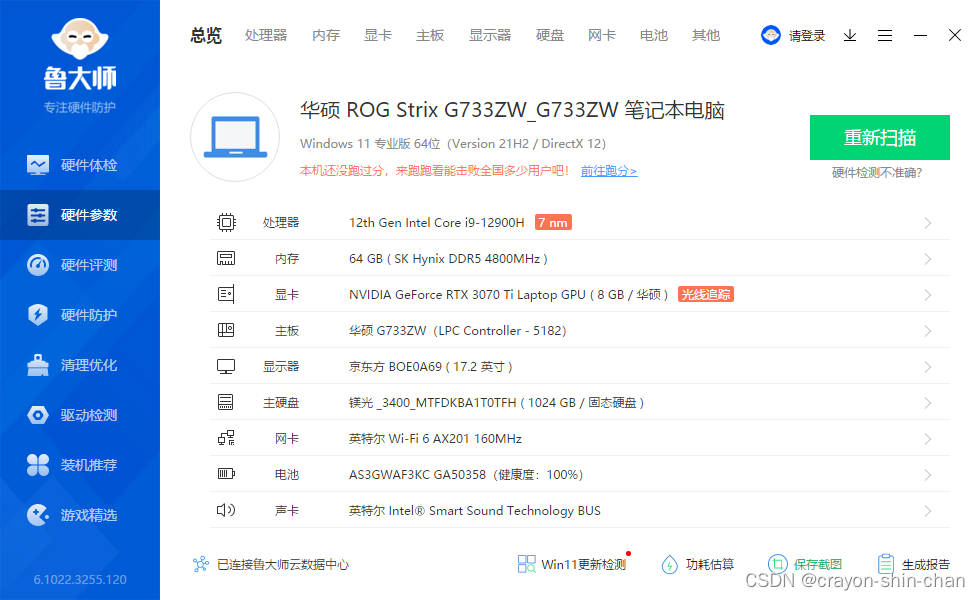Screen dimensions: 980x600
Task: Click the 驱动检测 hexagon icon
Action: [x=38, y=415]
